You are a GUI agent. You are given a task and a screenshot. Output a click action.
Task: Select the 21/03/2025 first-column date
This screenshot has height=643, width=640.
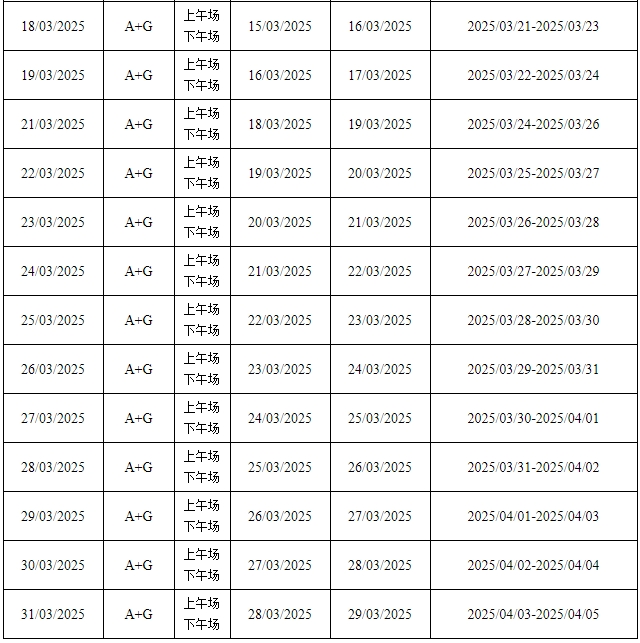tap(53, 124)
